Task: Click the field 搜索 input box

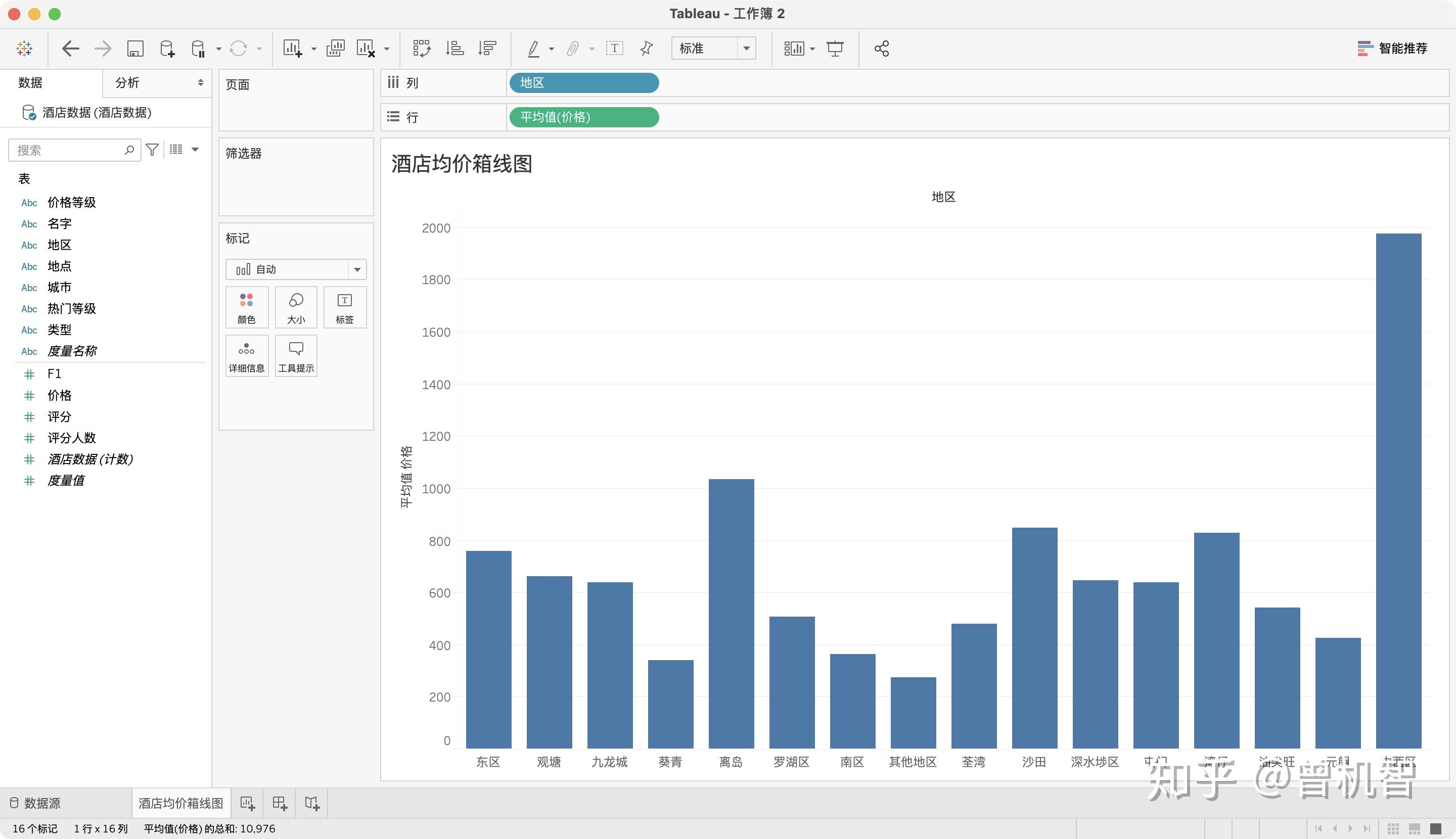Action: tap(74, 151)
